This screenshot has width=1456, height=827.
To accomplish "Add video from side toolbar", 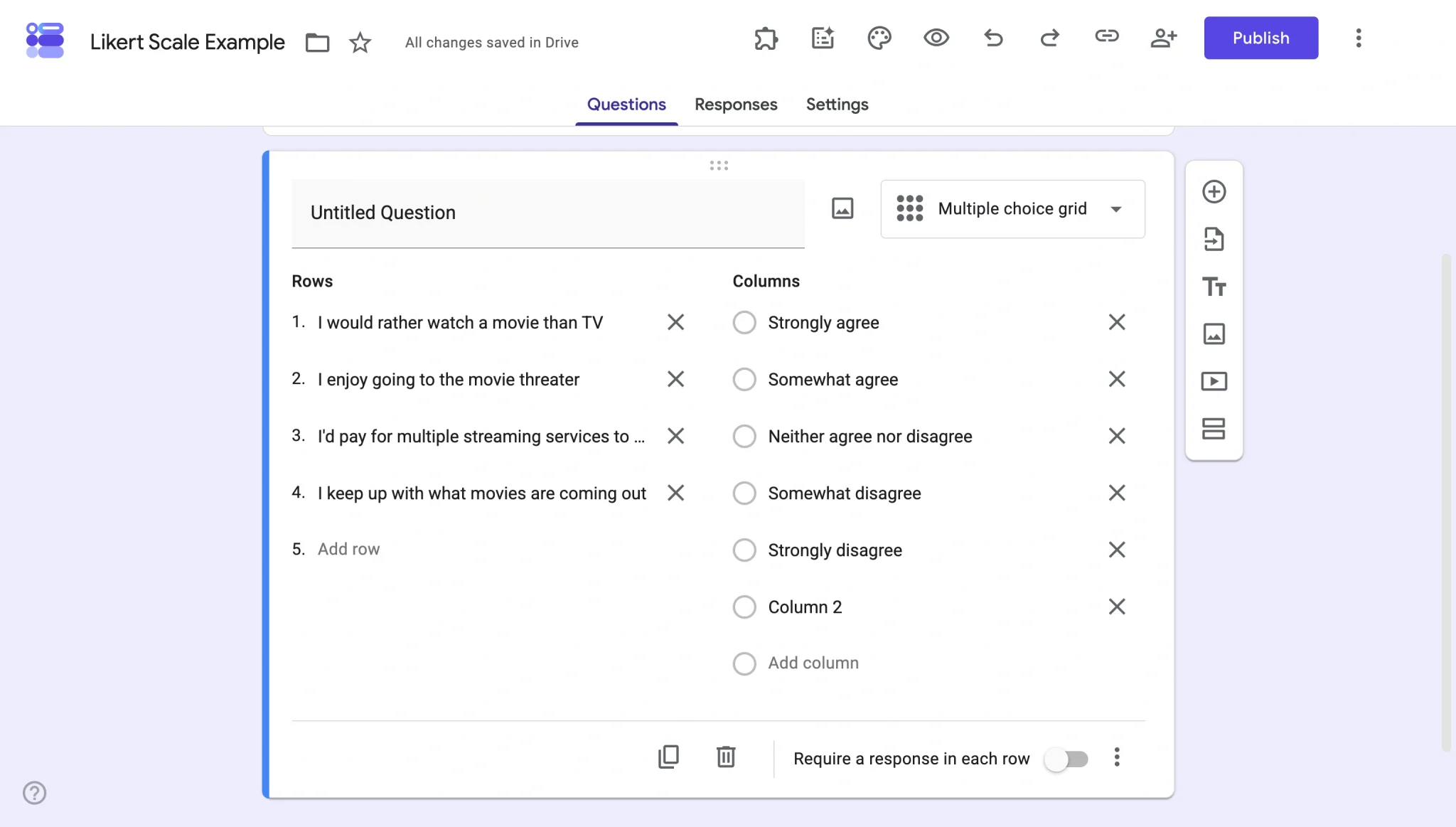I will pos(1214,381).
